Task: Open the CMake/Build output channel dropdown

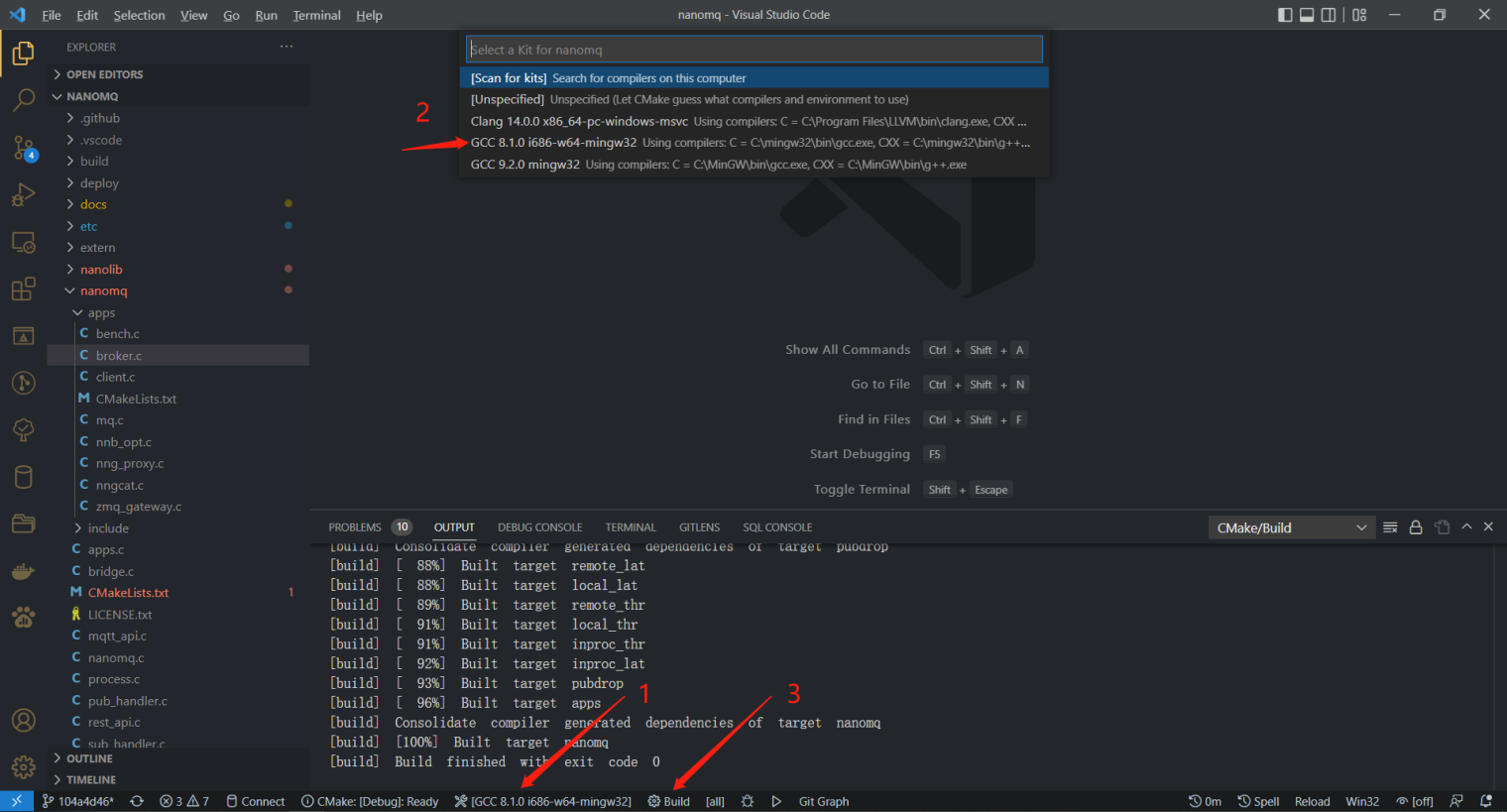Action: pos(1291,527)
